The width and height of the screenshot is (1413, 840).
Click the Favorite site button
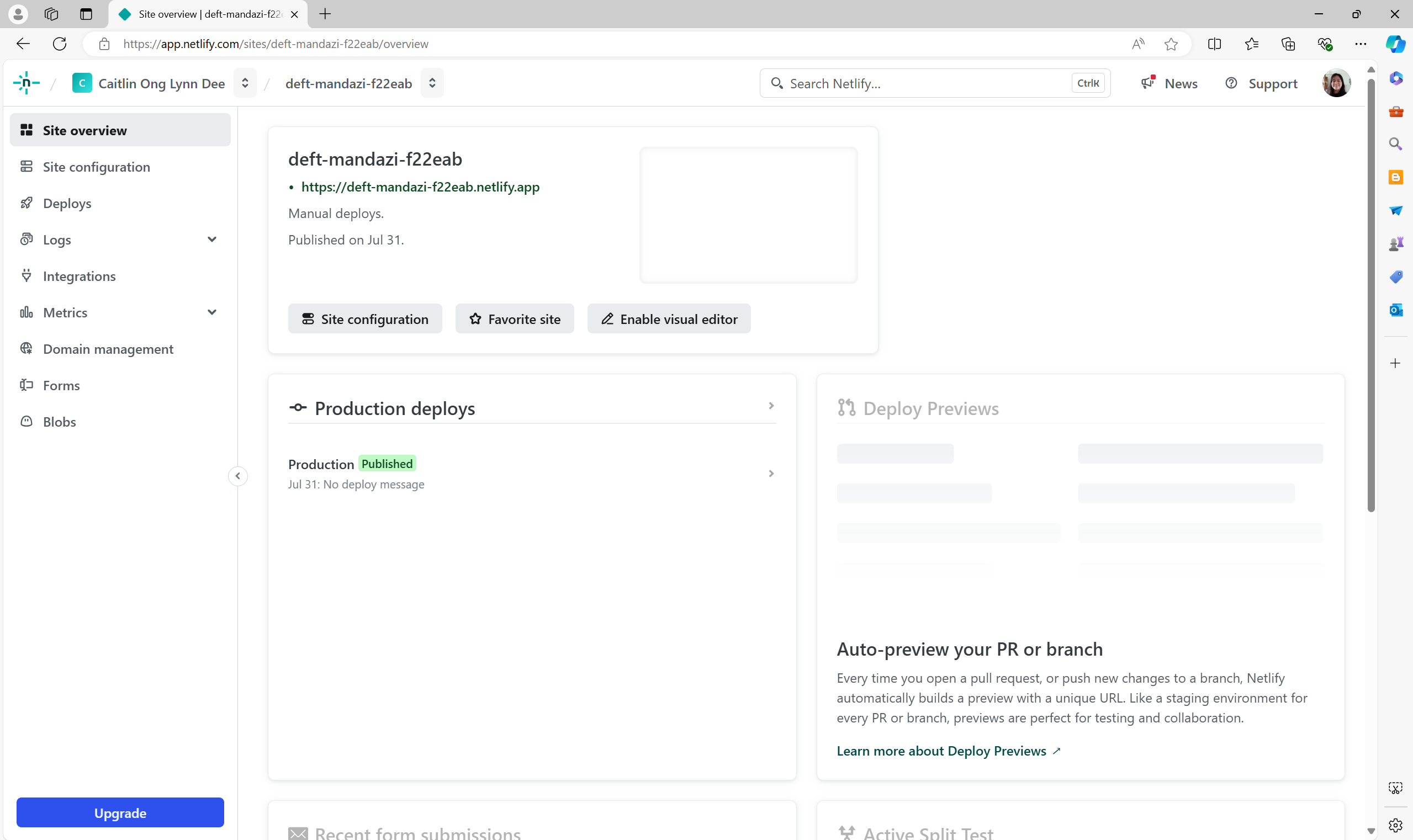(514, 318)
